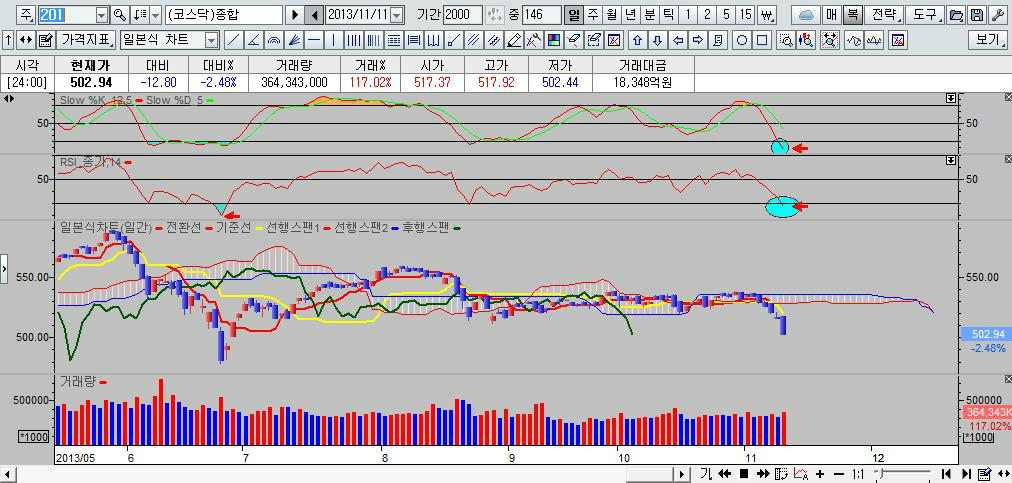Pick the horizontal line drawing tool
This screenshot has width=1012, height=483.
click(x=314, y=40)
